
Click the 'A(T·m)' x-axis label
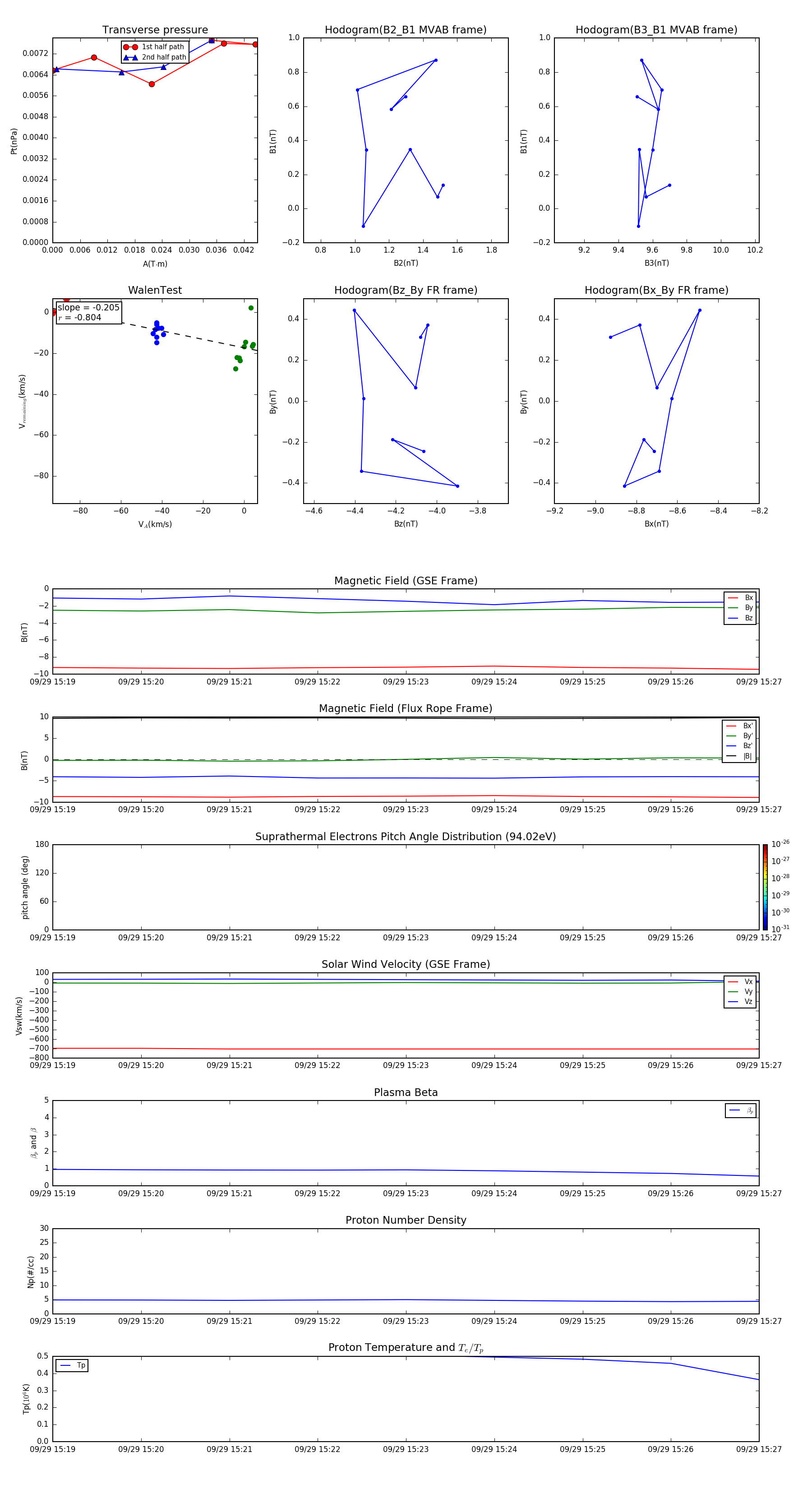(x=155, y=264)
